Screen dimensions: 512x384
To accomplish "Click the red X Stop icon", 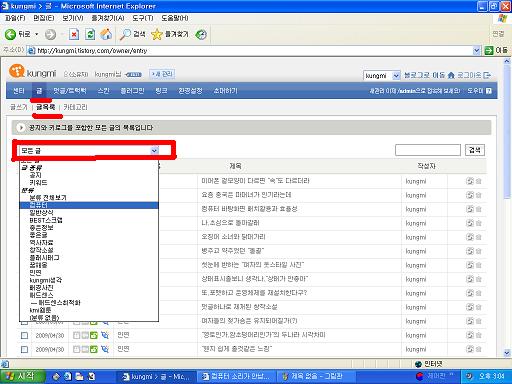I will click(74, 34).
